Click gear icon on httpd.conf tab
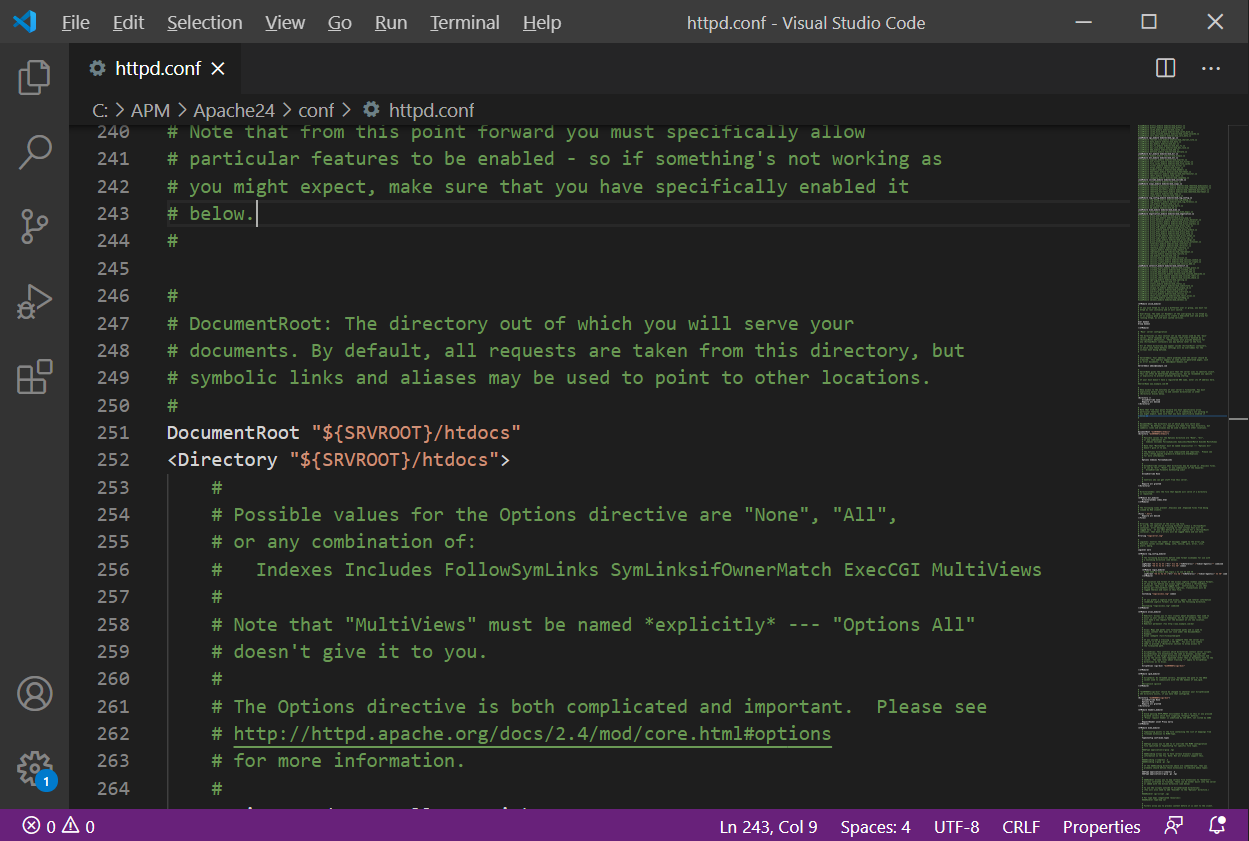1249x841 pixels. [97, 68]
